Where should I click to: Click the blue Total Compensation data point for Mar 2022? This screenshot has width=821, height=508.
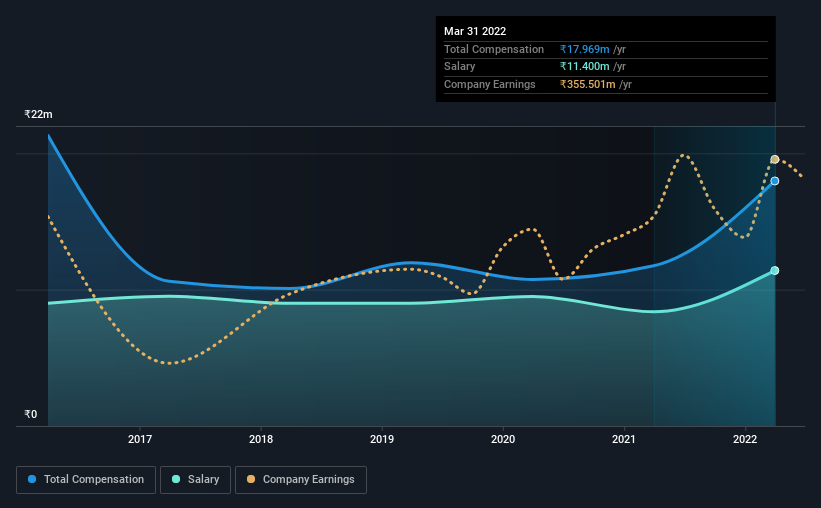(774, 181)
